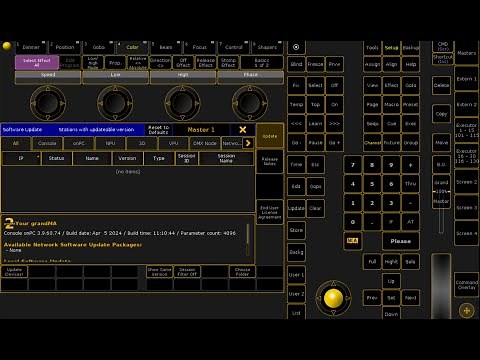The height and width of the screenshot is (360, 480).
Task: Click the Update button in Software Update
Action: pos(270,136)
